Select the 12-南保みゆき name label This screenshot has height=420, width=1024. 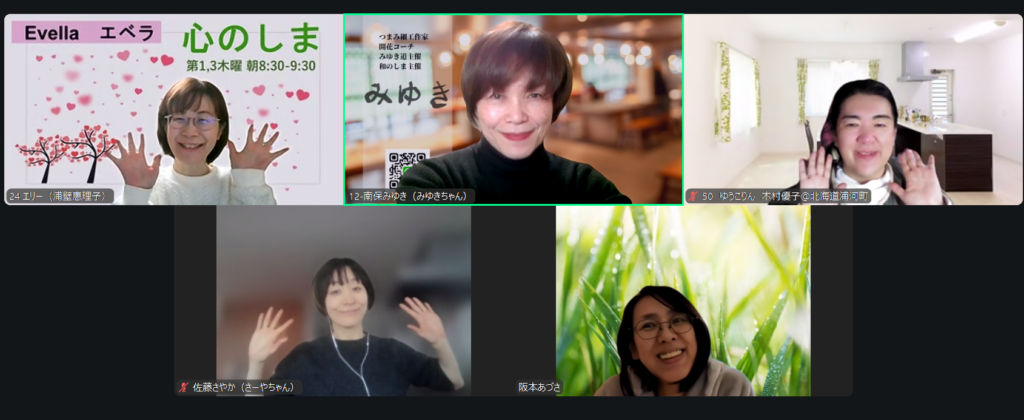411,196
